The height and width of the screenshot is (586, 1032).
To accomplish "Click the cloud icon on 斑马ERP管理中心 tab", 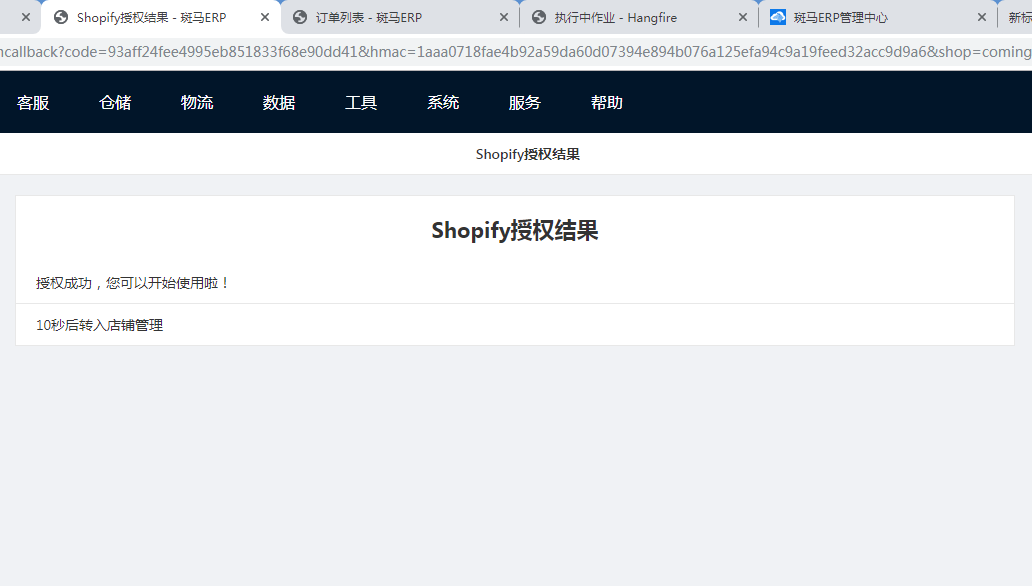I will pyautogui.click(x=778, y=17).
